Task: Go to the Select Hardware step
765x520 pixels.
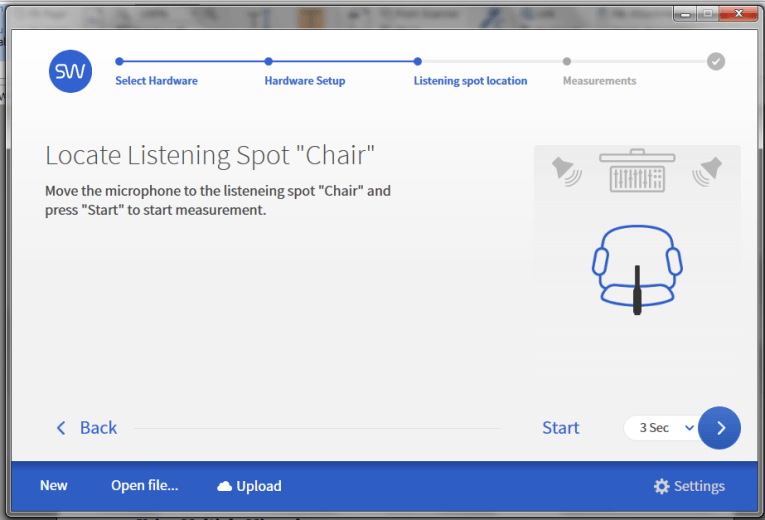Action: [x=156, y=80]
